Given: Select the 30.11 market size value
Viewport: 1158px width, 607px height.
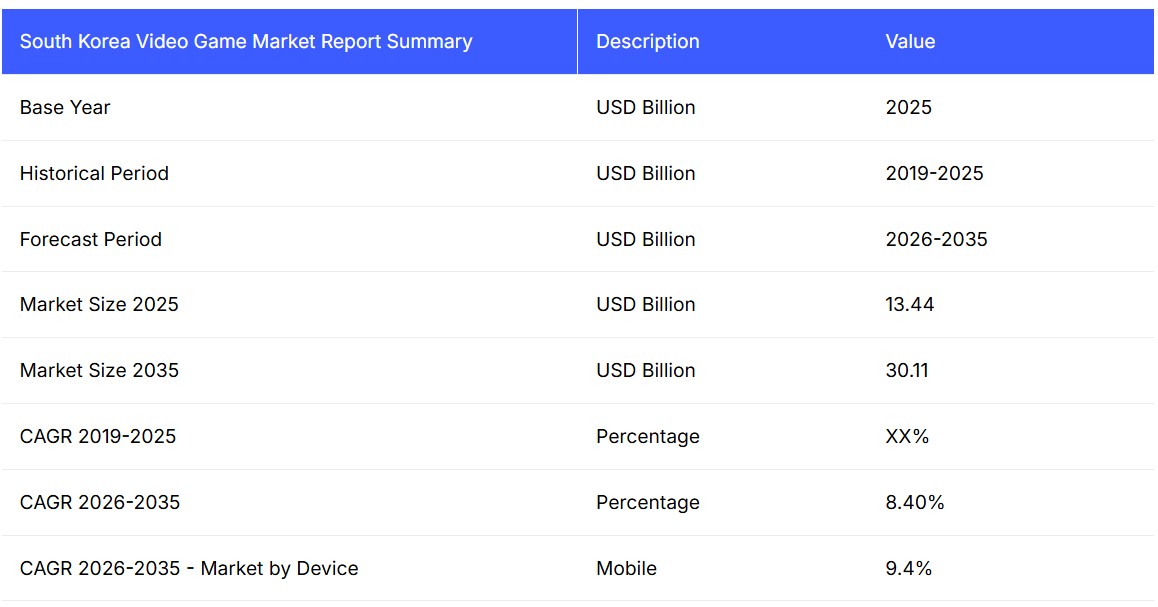Looking at the screenshot, I should pyautogui.click(x=906, y=371).
